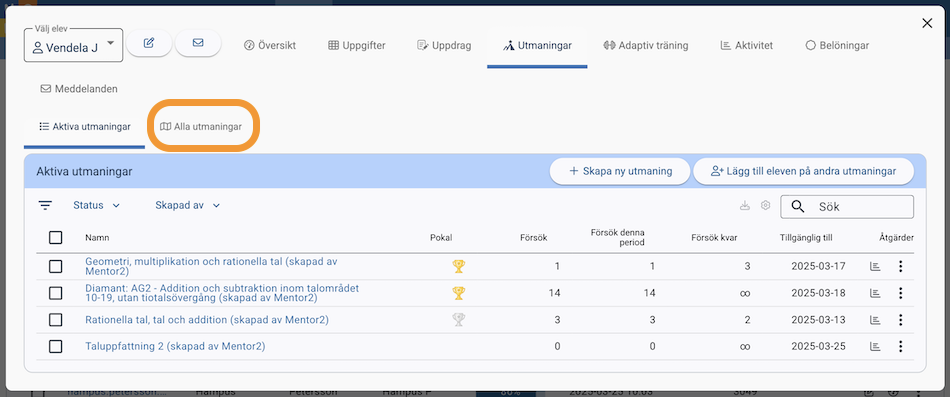The image size is (950, 397).
Task: Open table settings gear icon
Action: click(765, 205)
